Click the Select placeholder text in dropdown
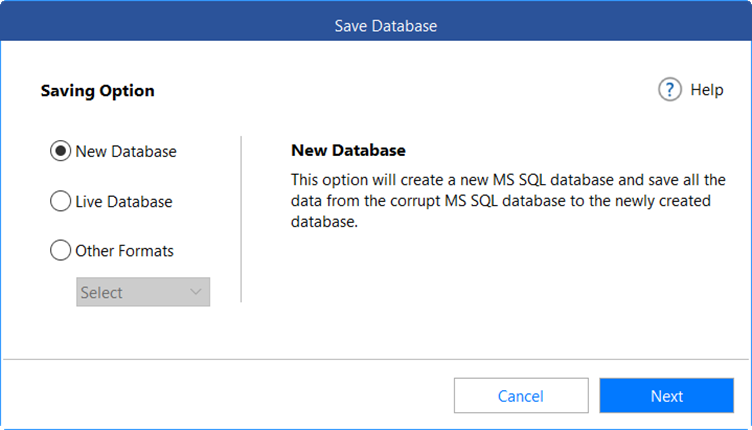 pyautogui.click(x=102, y=292)
